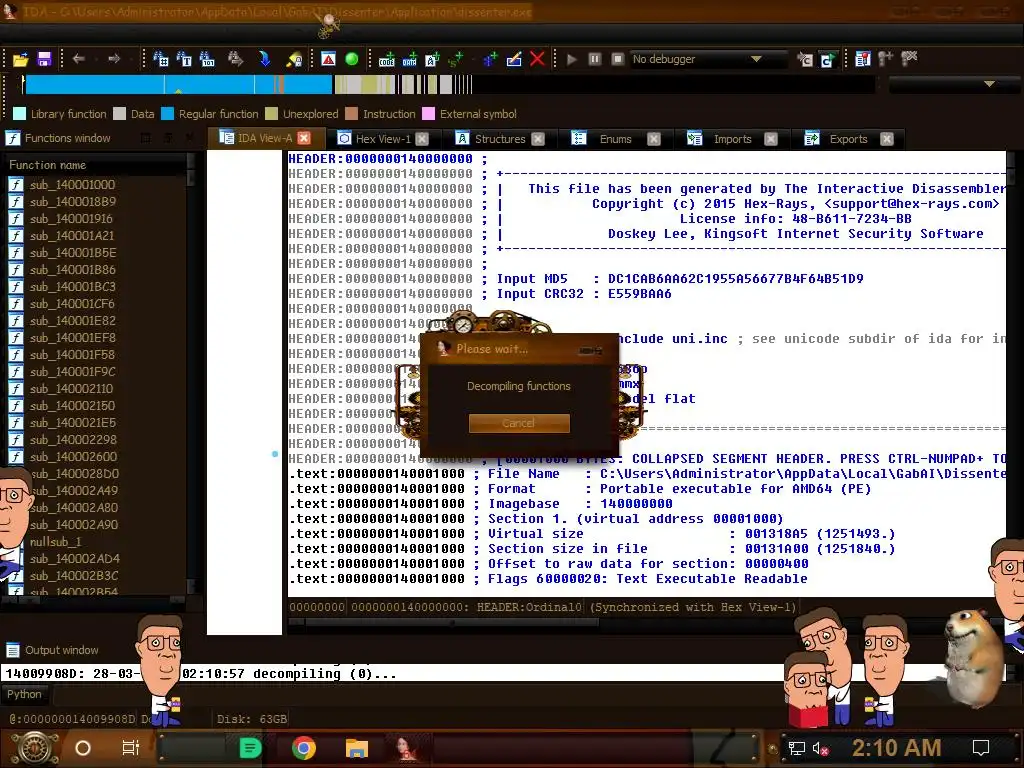This screenshot has height=768, width=1024.
Task: Open the Chrome icon in the taskbar
Action: click(x=303, y=747)
